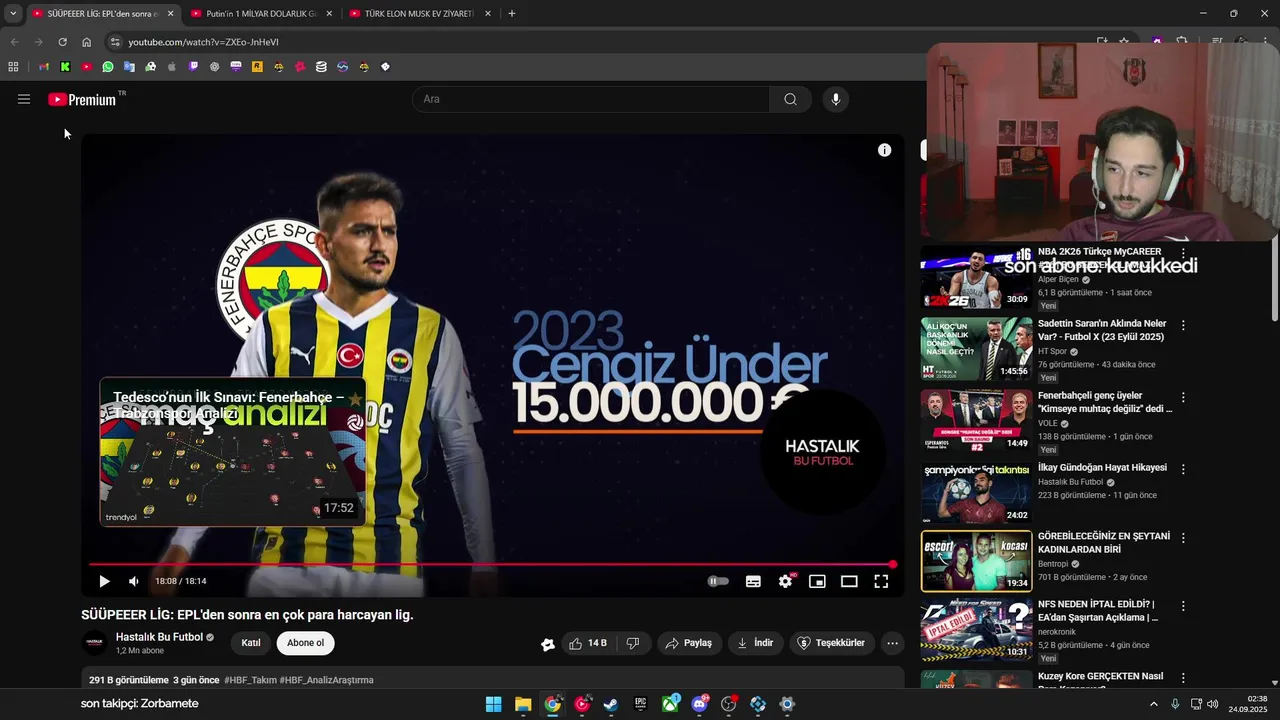Viewport: 1280px width, 720px height.
Task: Open Epic Games launcher from taskbar
Action: pyautogui.click(x=640, y=704)
